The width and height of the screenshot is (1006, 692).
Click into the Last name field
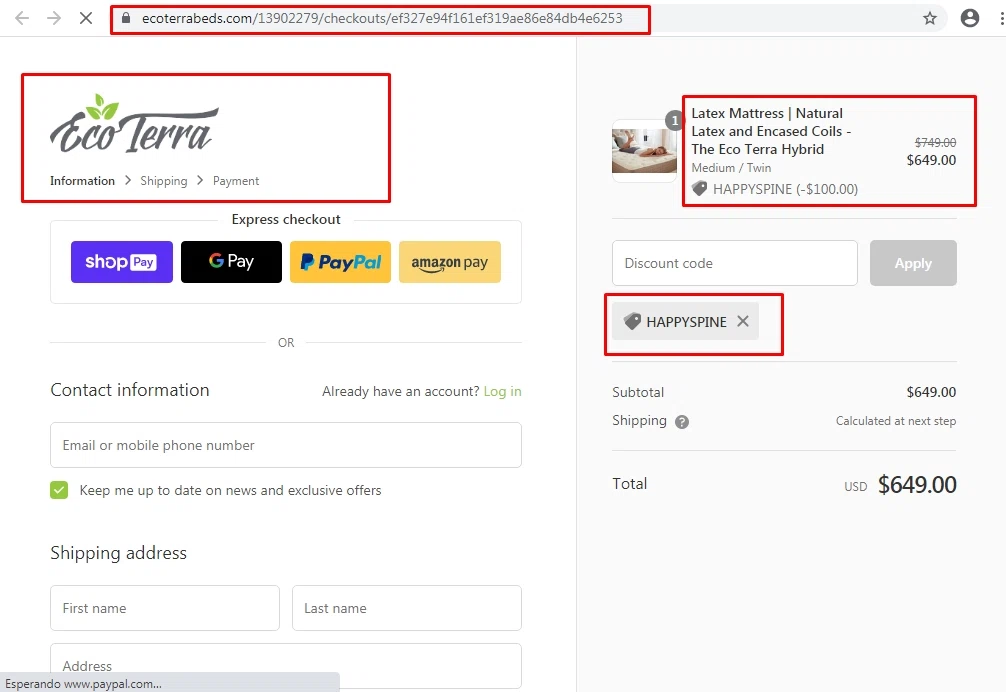click(x=407, y=608)
